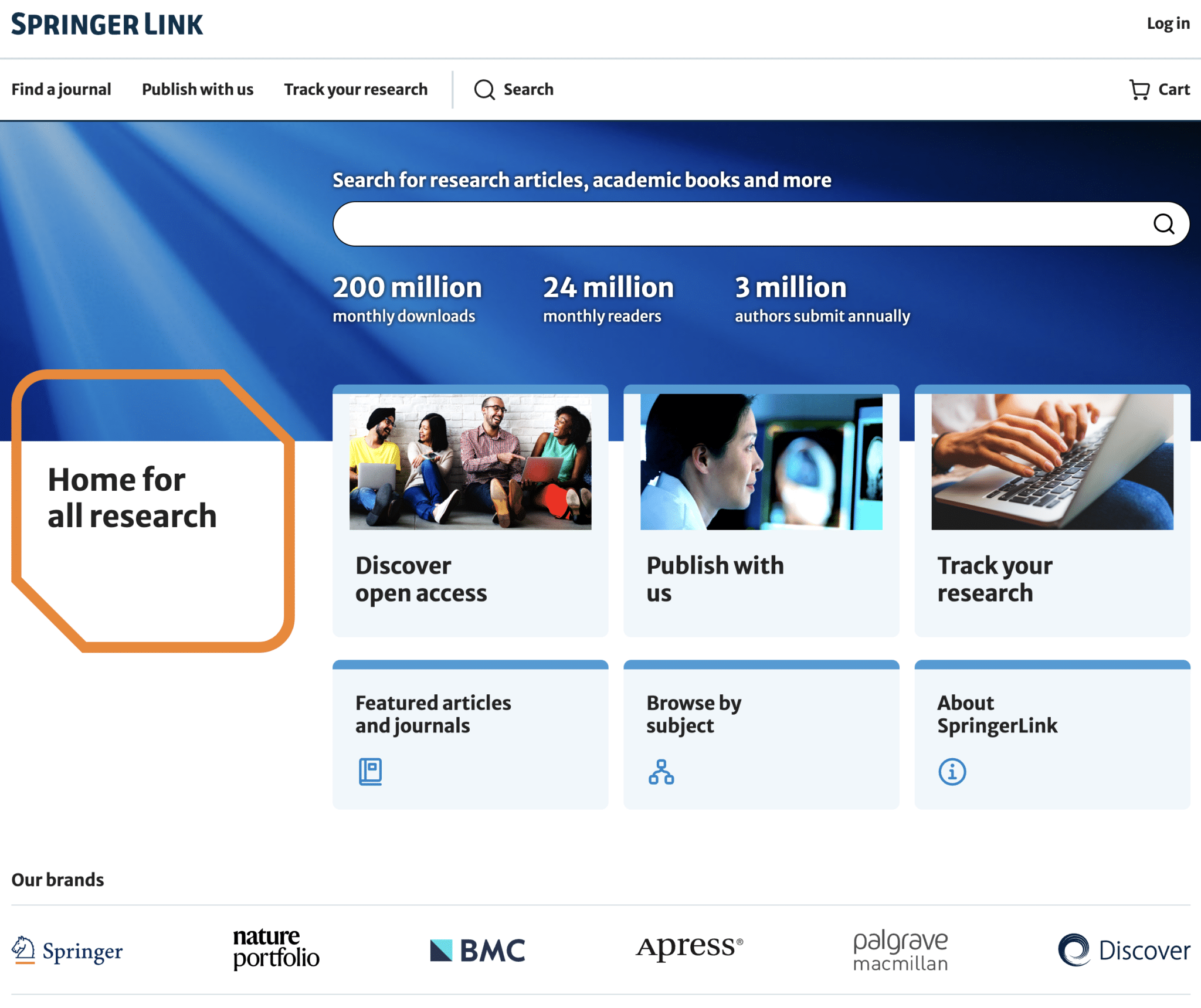Screen dimensions: 1201x1008
Task: Select Track your research in the top navigation
Action: [x=356, y=90]
